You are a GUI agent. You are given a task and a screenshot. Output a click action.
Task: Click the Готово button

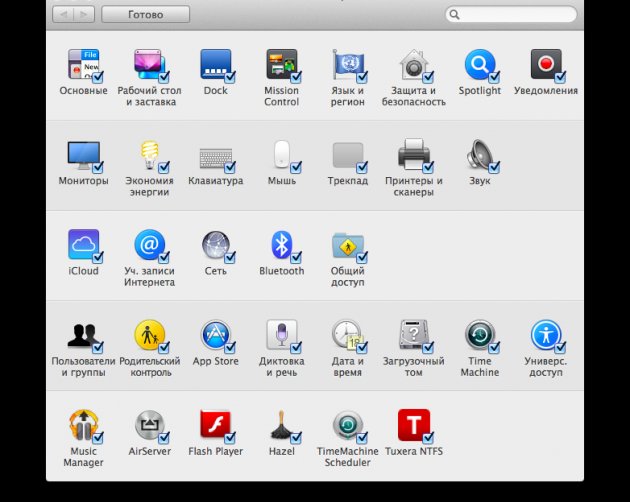[145, 14]
